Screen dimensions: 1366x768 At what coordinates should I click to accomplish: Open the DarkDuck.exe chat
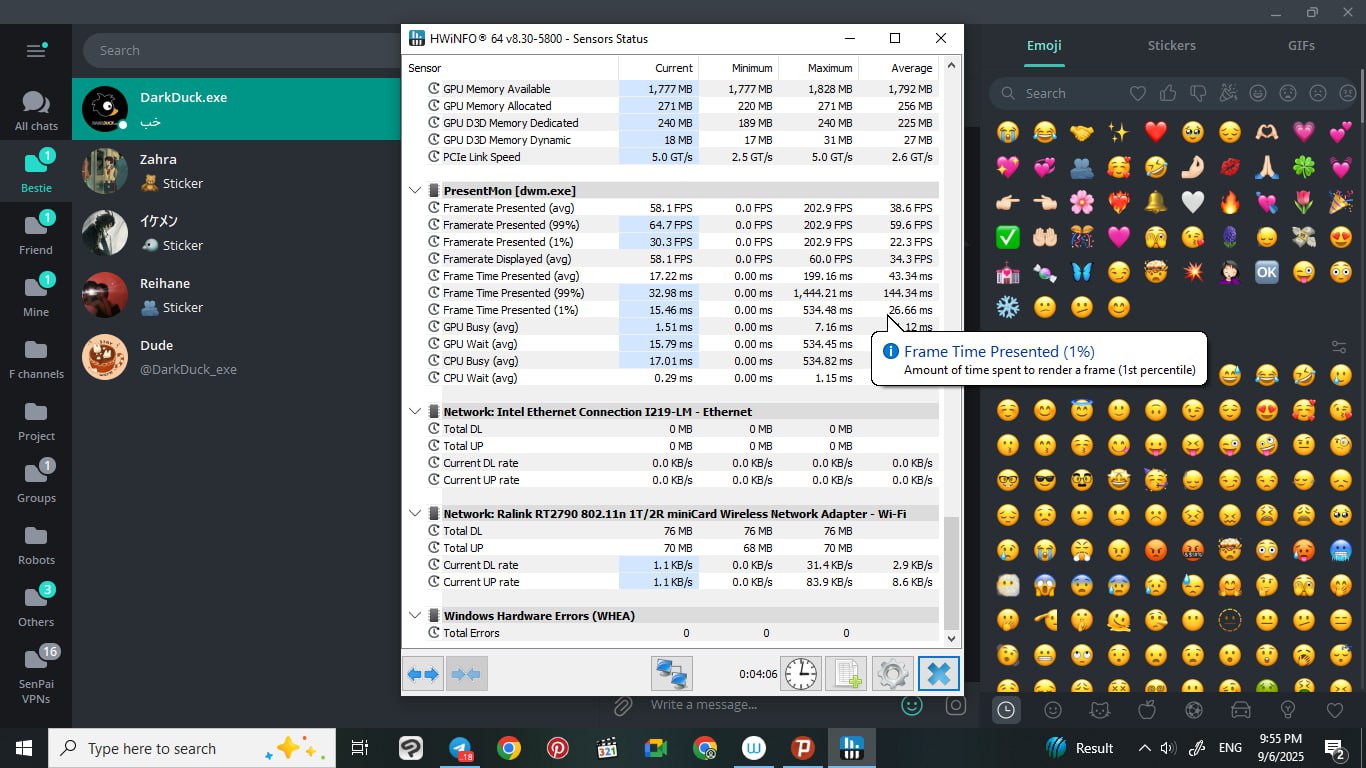[236, 109]
